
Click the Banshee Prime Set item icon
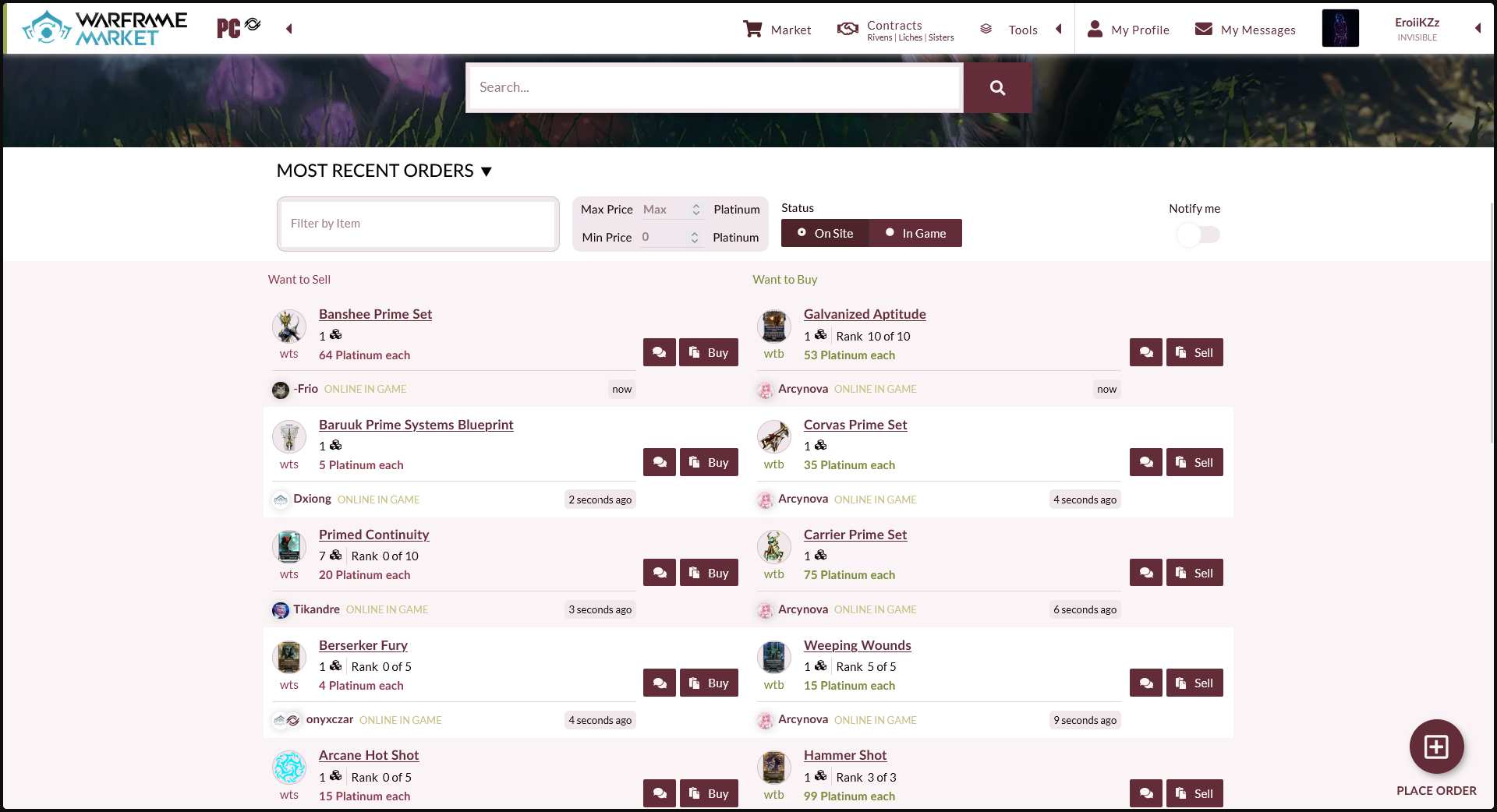(x=289, y=327)
